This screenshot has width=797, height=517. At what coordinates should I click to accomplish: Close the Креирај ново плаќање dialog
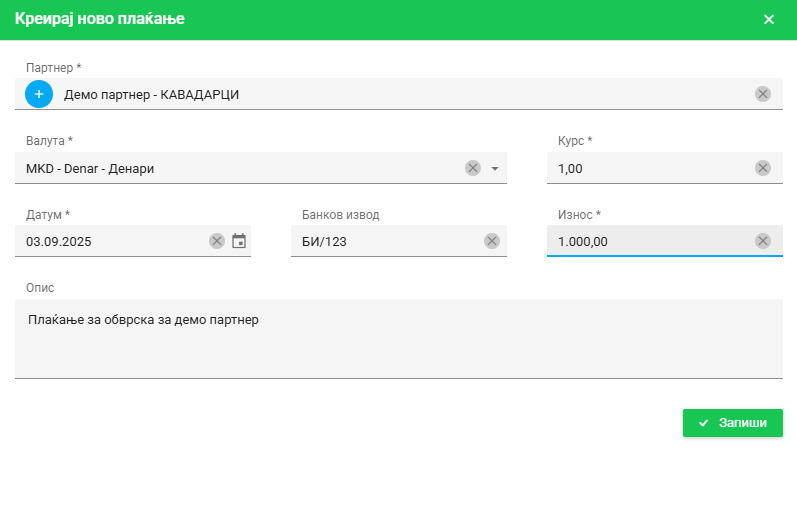tap(769, 20)
